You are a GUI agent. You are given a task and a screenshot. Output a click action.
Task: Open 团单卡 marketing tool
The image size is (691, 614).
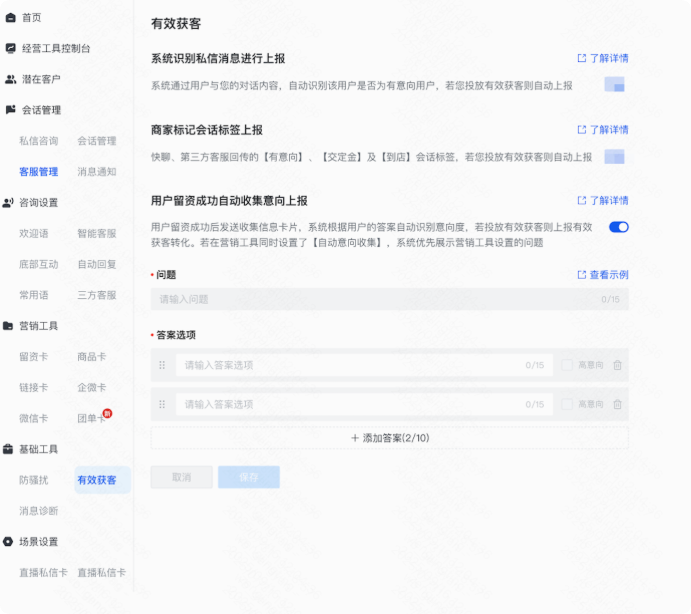[91, 418]
